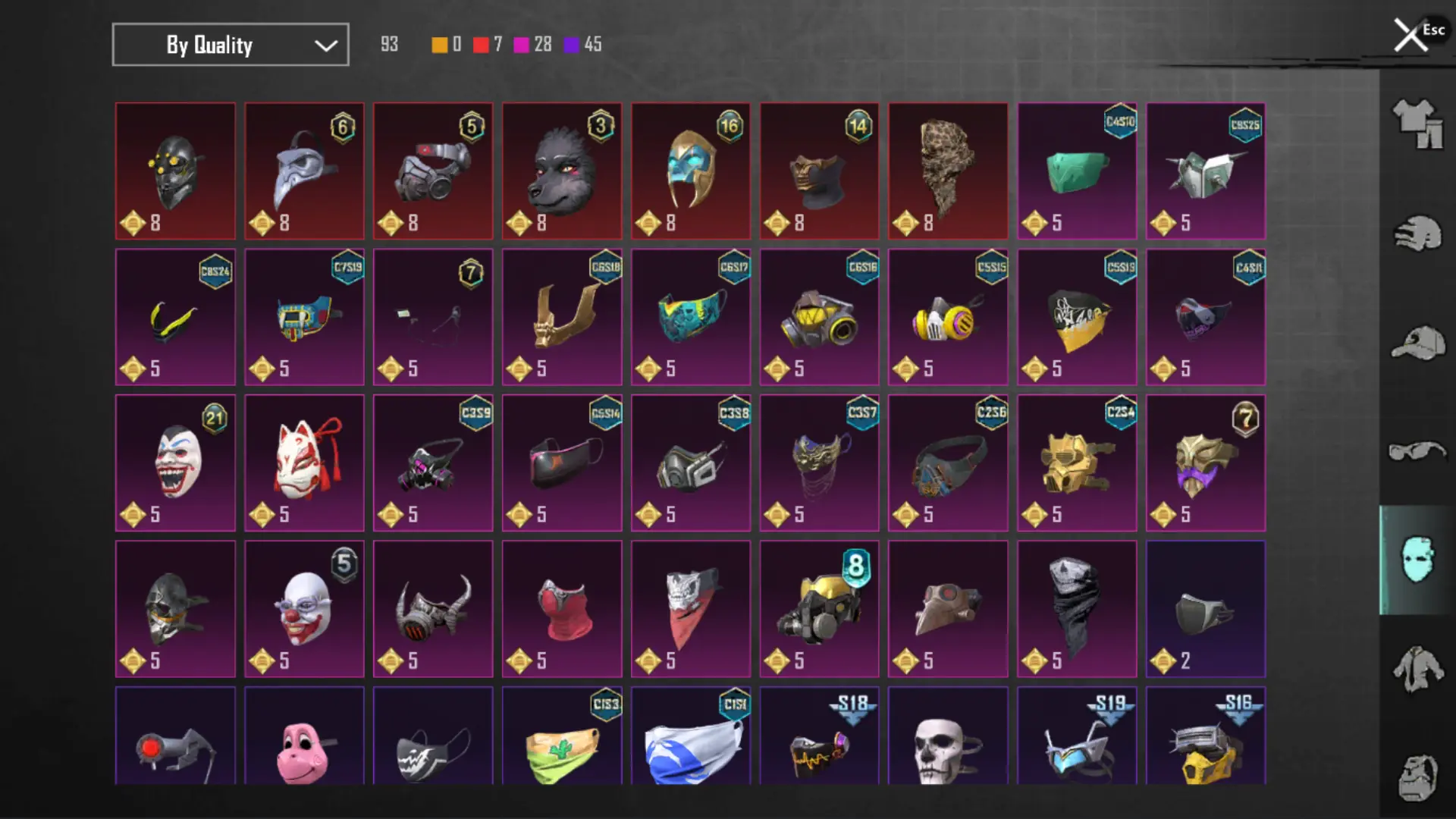Select the glasses category icon
This screenshot has height=819, width=1456.
tap(1417, 451)
